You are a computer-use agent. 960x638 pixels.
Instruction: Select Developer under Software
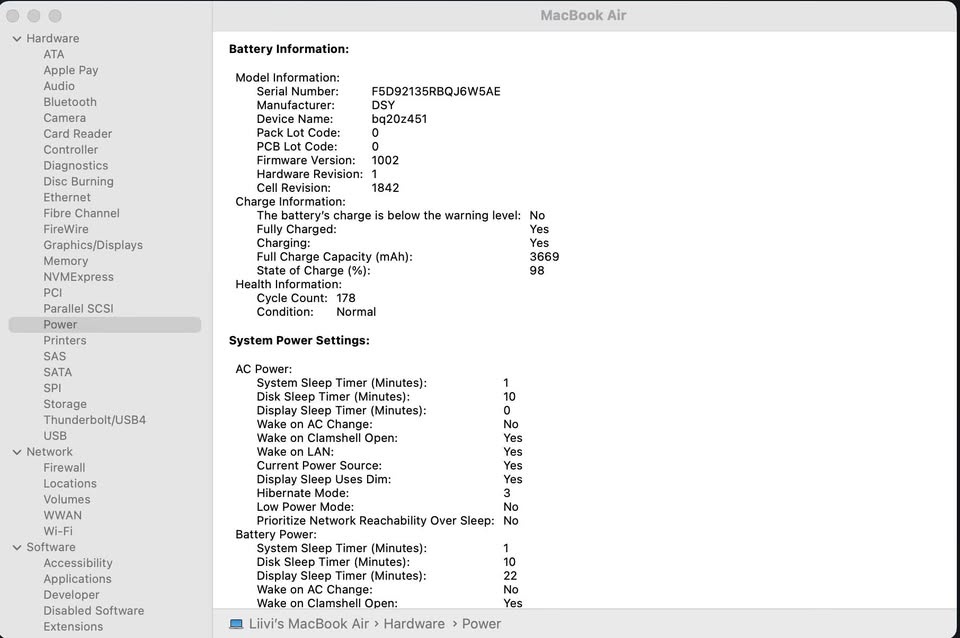point(71,596)
